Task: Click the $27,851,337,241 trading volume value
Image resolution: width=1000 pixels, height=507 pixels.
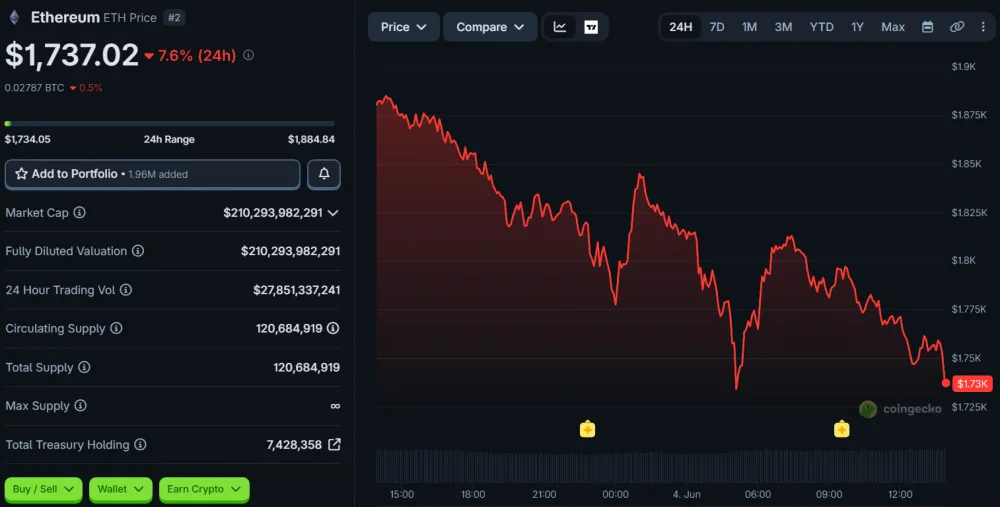Action: click(297, 290)
